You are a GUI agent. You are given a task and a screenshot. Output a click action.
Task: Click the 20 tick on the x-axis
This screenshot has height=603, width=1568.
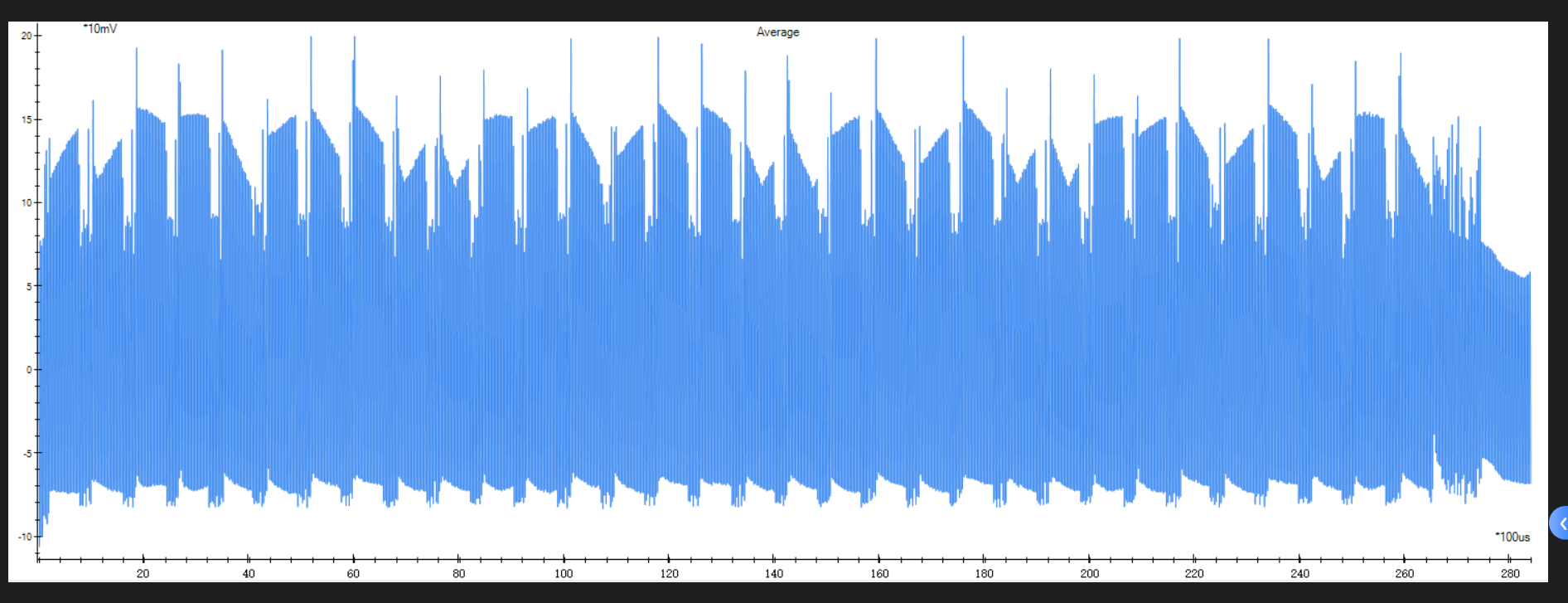click(x=143, y=573)
